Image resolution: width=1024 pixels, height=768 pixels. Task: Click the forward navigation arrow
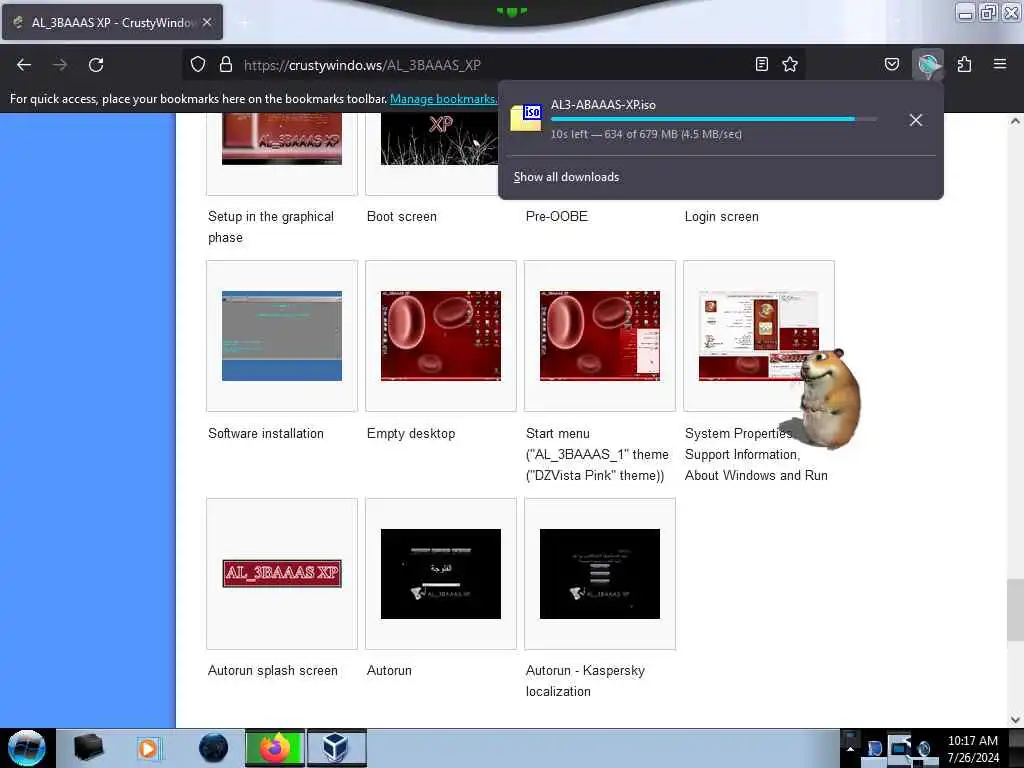[59, 65]
